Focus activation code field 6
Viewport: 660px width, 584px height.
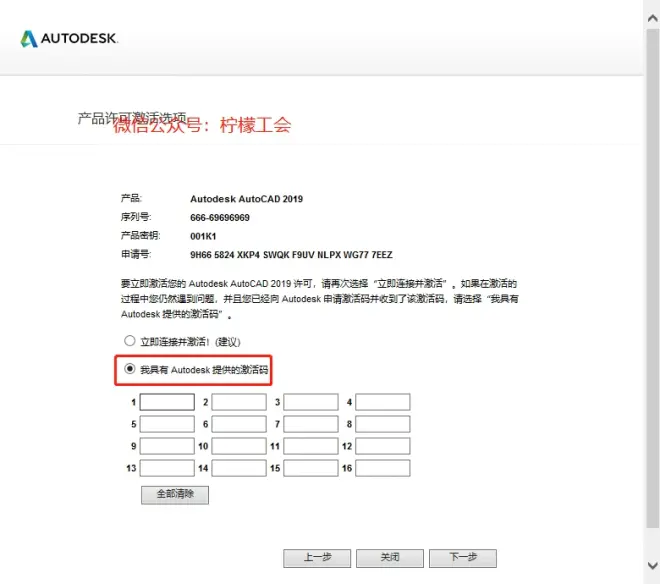[239, 424]
